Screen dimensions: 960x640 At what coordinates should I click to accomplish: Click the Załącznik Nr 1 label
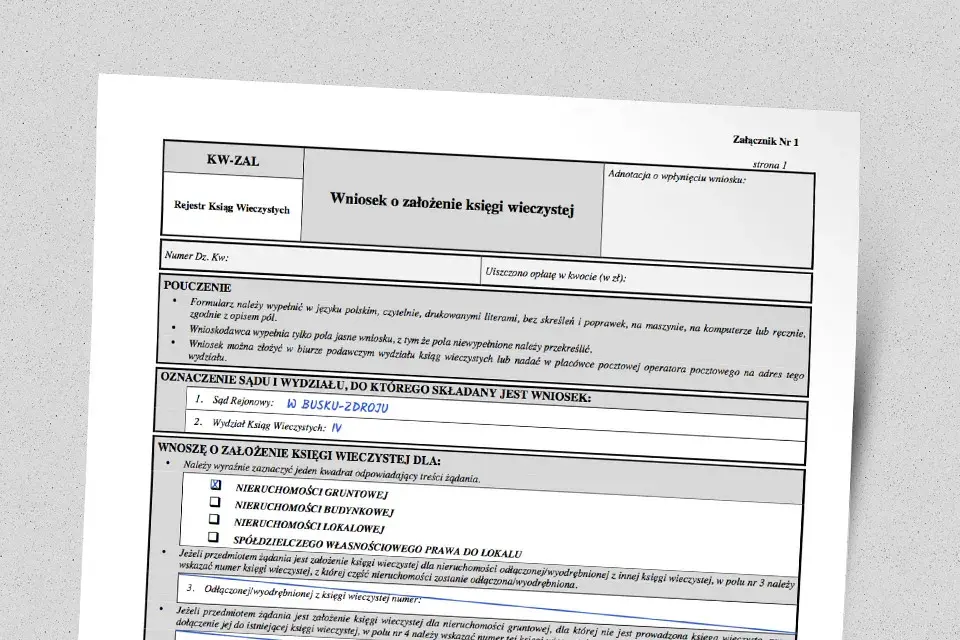pos(765,141)
